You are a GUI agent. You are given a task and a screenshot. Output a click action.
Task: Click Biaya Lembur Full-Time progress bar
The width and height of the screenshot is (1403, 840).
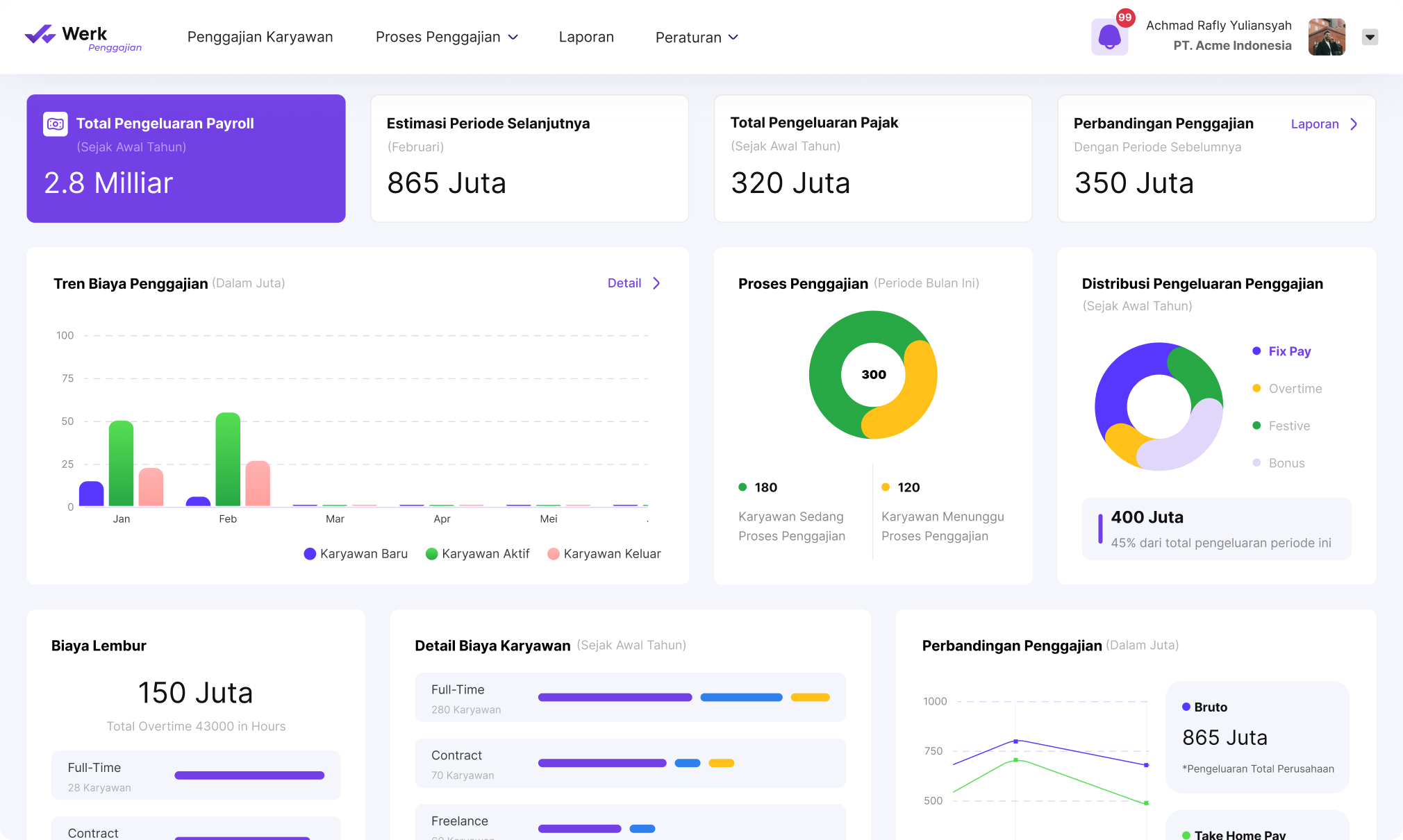(249, 775)
